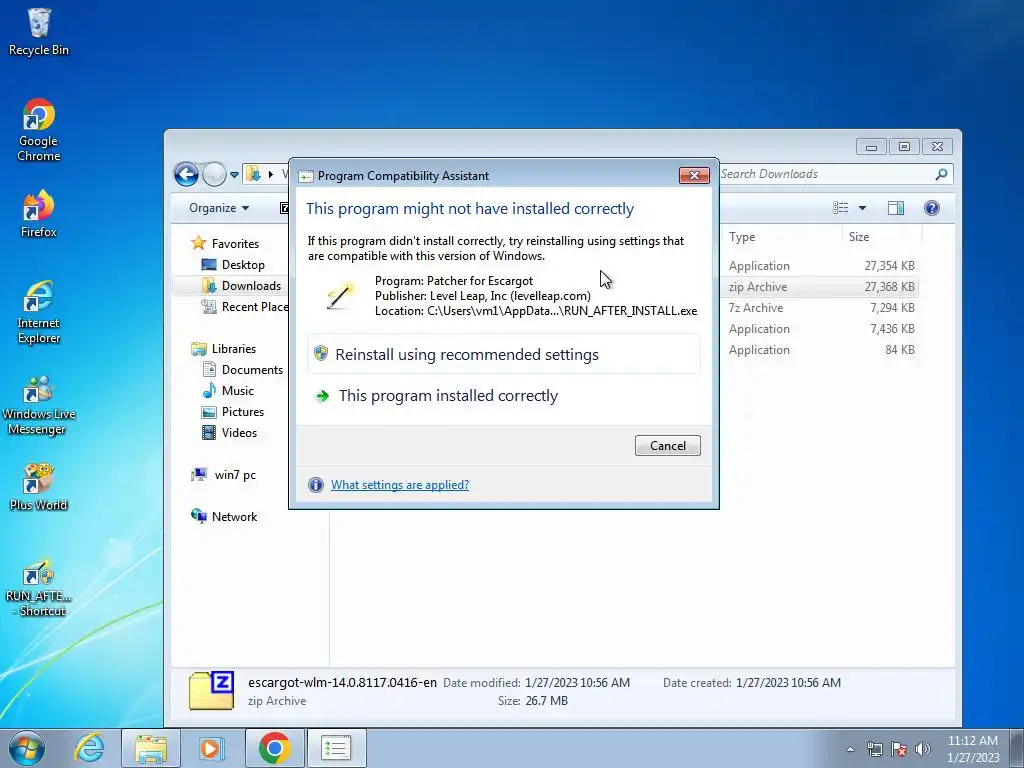Click the Date created value in details pane
Viewport: 1024px width, 768px height.
click(788, 682)
